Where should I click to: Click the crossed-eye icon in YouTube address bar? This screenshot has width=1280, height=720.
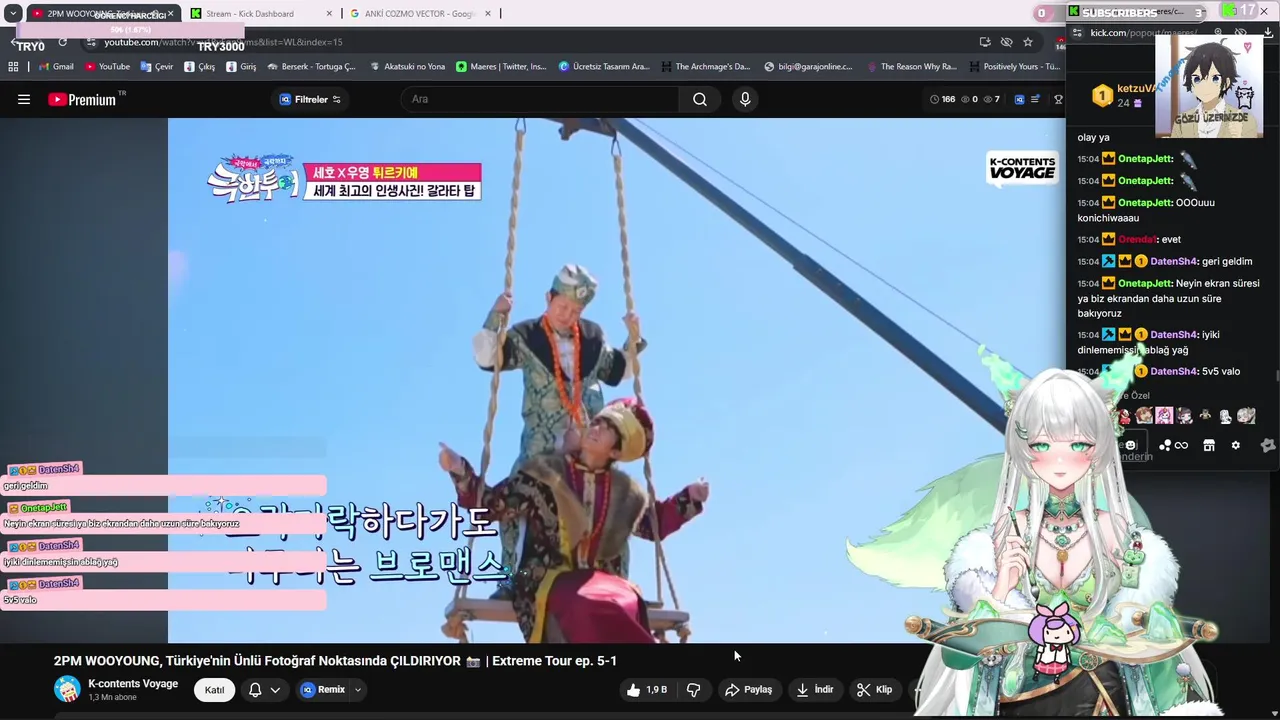pyautogui.click(x=1007, y=42)
